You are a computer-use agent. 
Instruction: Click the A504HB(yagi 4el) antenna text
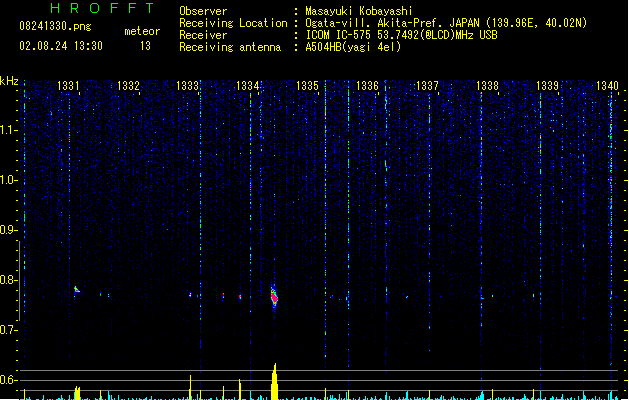click(x=353, y=47)
